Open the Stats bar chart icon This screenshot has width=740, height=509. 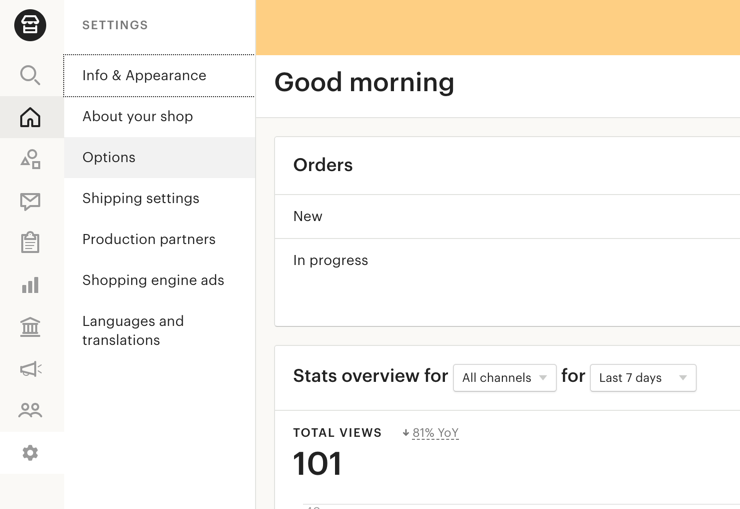pos(30,285)
